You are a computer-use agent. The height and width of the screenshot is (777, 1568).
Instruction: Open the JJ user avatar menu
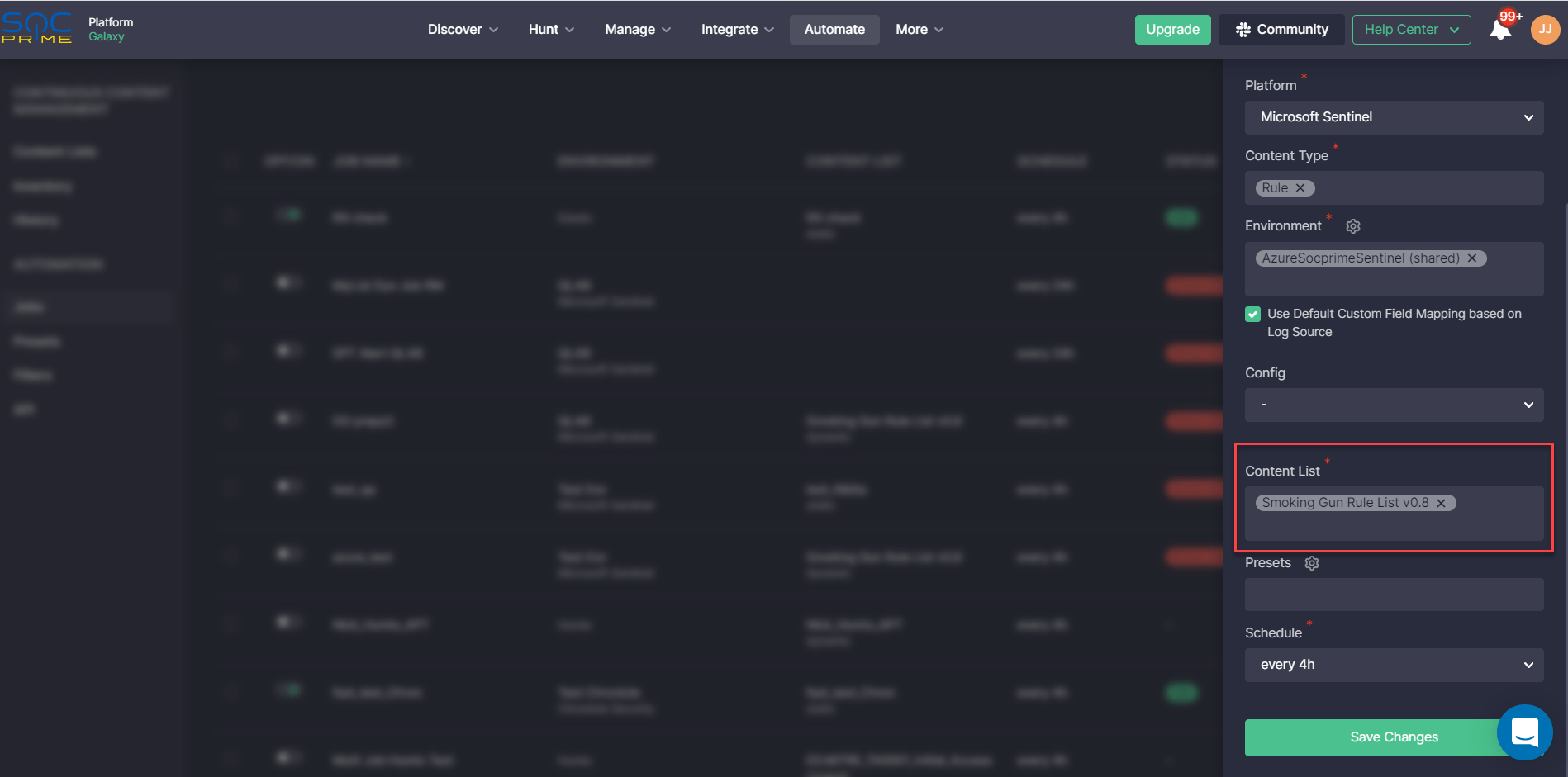point(1545,29)
